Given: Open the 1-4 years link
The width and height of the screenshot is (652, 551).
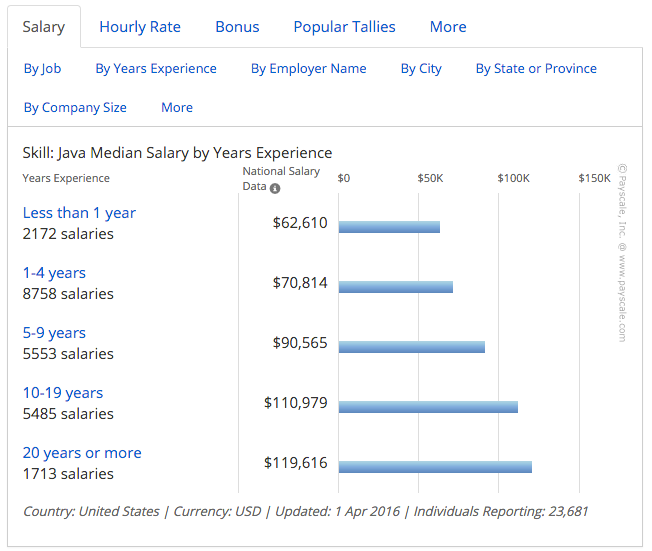Looking at the screenshot, I should tap(54, 273).
